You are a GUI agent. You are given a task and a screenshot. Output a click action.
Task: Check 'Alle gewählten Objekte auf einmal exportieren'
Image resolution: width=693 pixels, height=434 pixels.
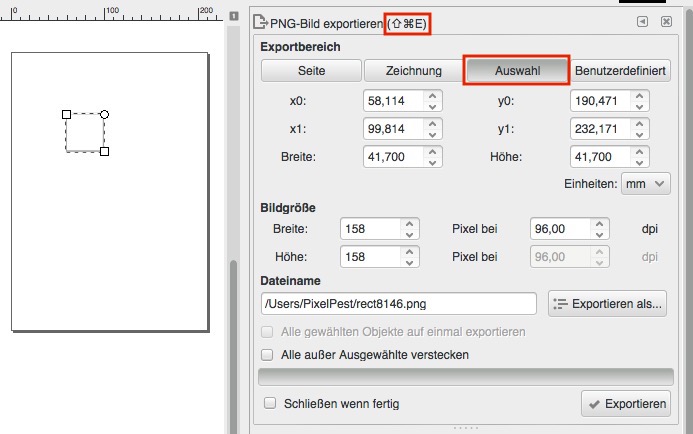267,331
